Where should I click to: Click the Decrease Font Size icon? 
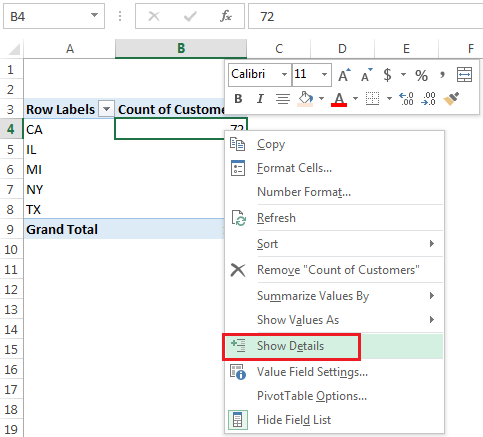(x=367, y=75)
